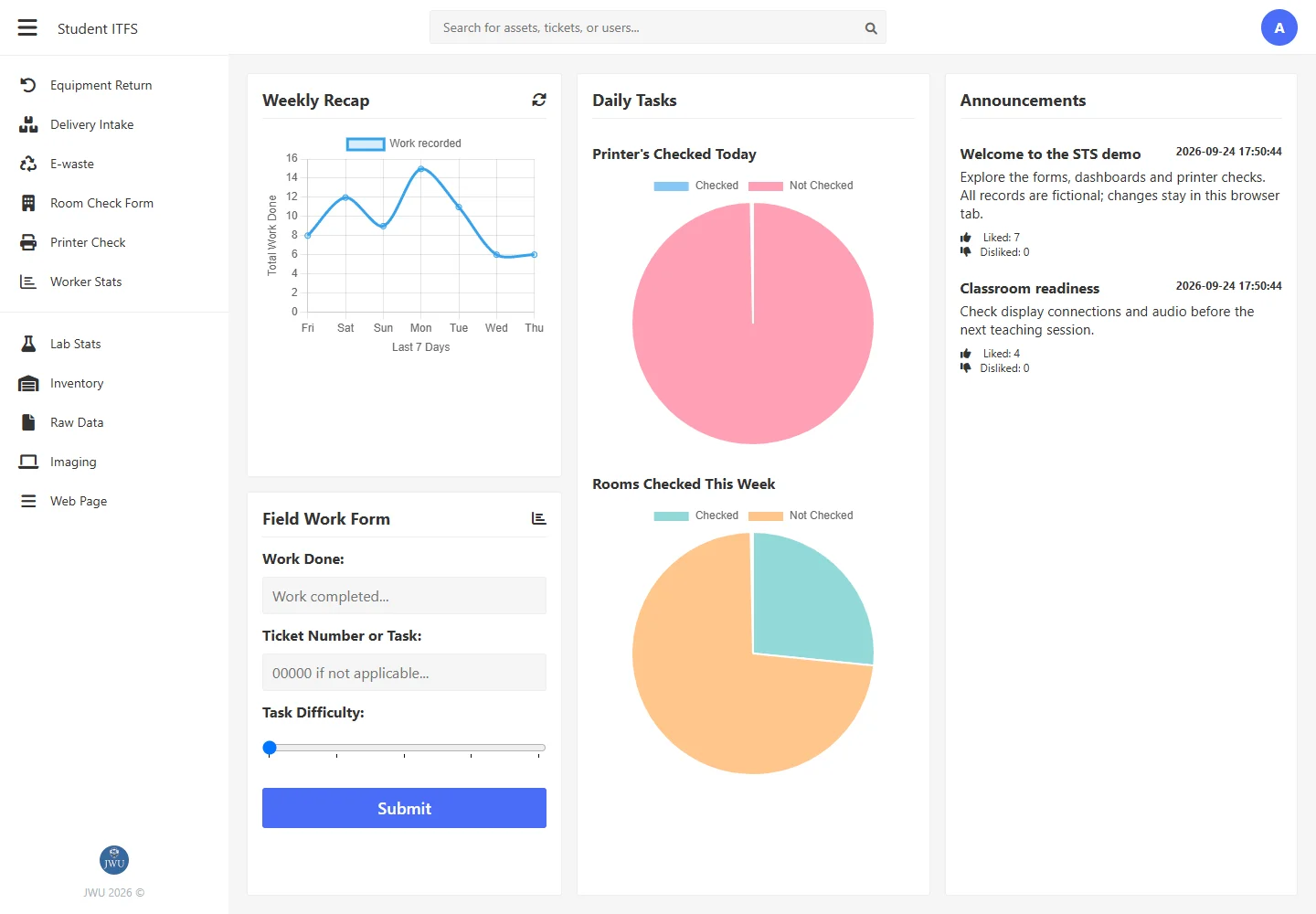Click the Raw Data file icon
The image size is (1316, 914).
28,422
